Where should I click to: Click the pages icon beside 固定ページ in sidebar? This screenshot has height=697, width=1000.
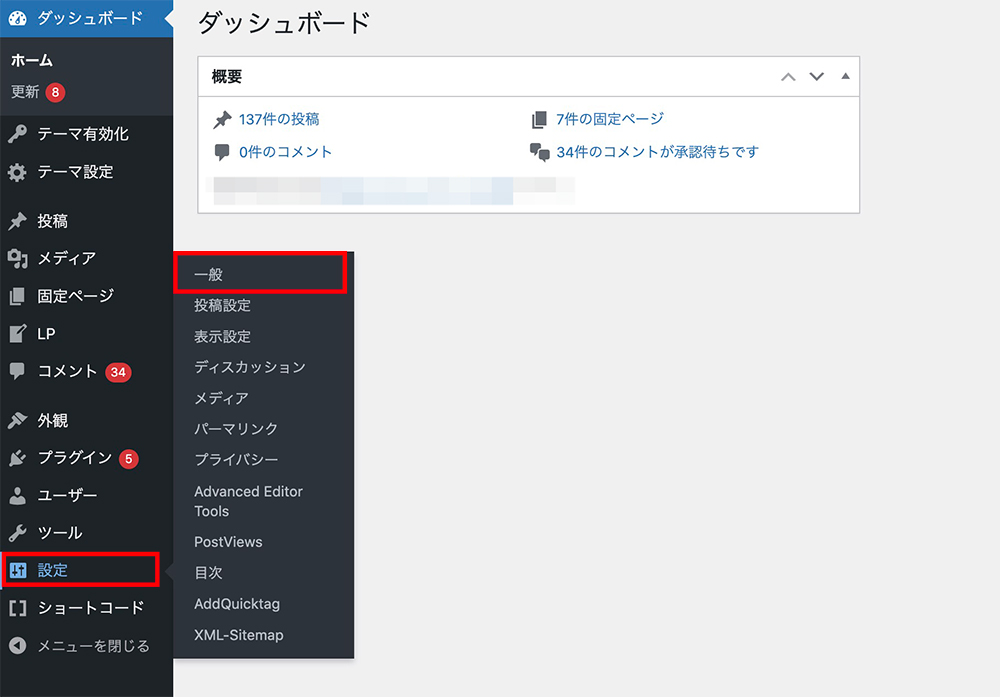(18, 296)
